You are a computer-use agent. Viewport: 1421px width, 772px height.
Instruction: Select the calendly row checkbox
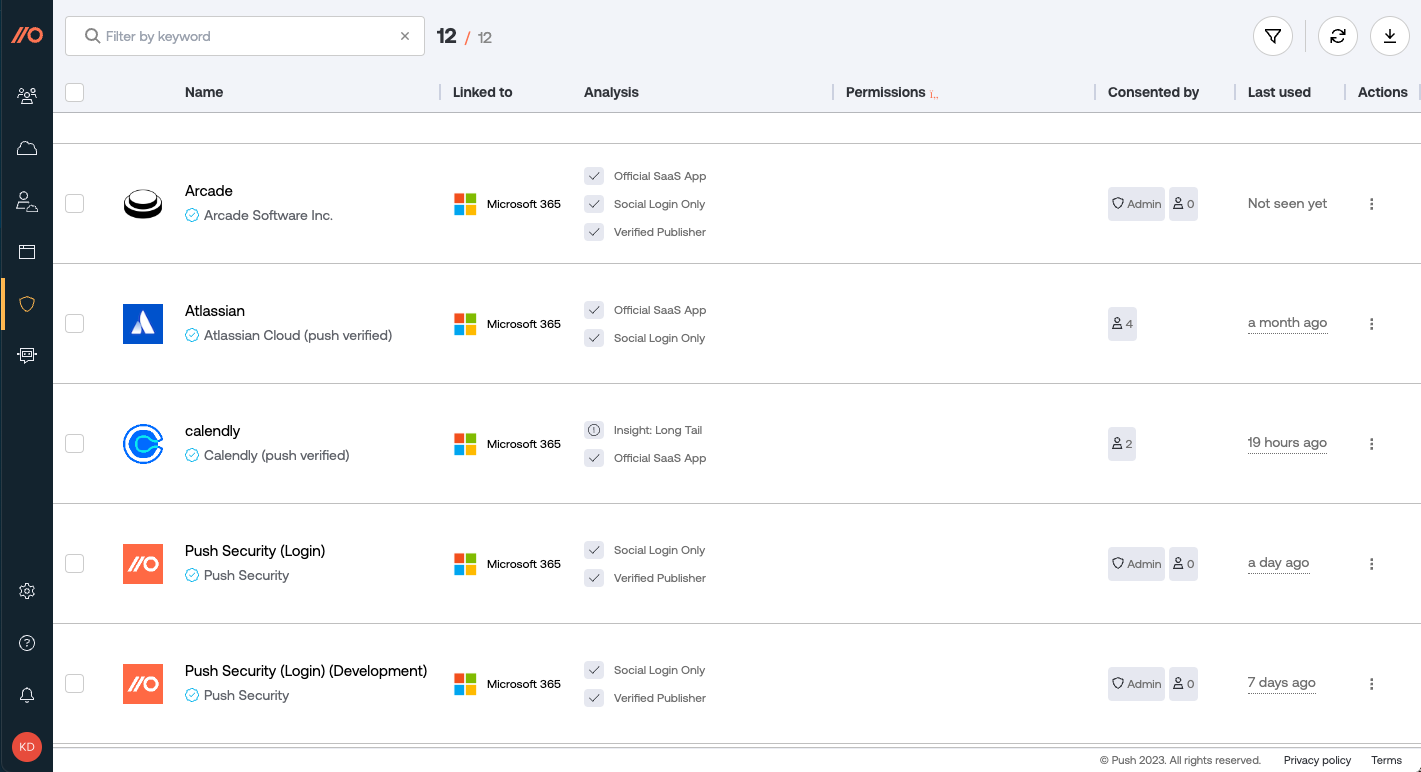(74, 443)
